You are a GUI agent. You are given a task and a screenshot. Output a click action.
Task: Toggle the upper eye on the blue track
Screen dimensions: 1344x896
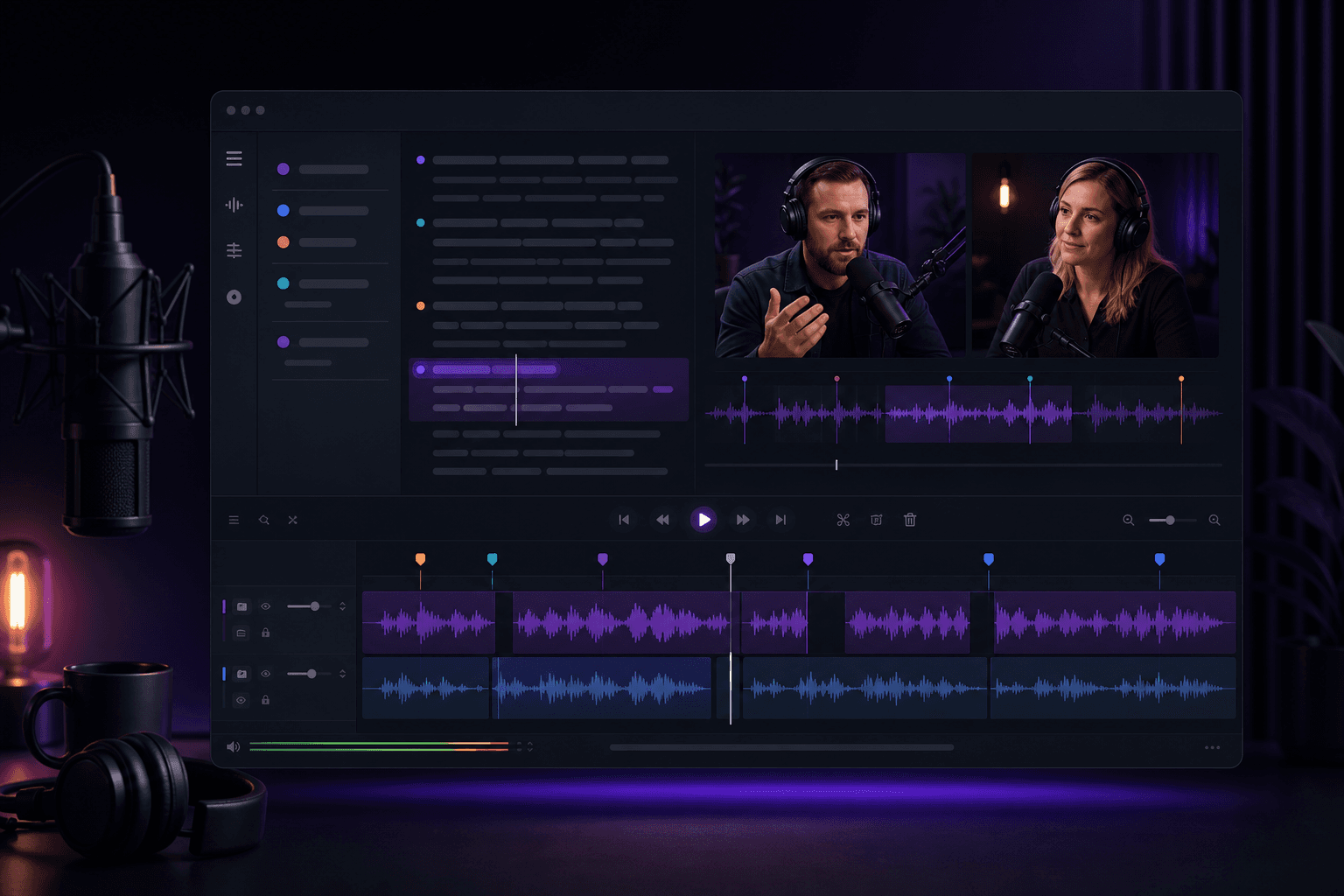266,674
